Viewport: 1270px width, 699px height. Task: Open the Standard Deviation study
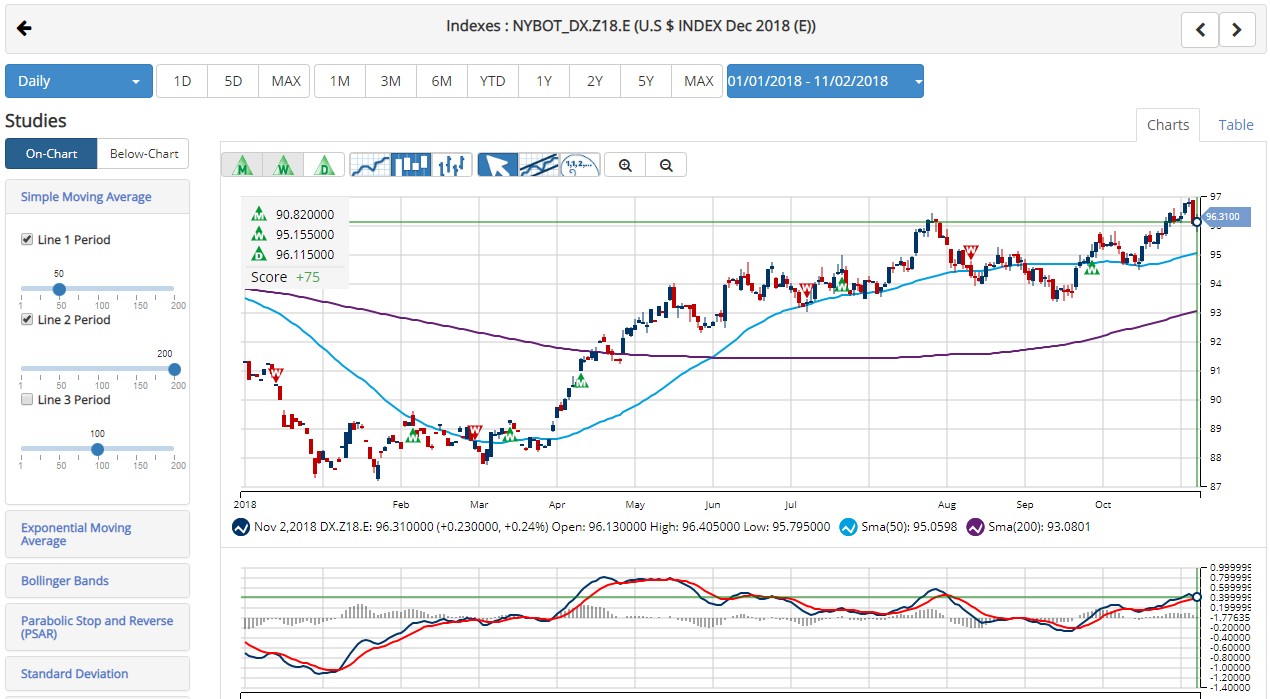[x=75, y=673]
